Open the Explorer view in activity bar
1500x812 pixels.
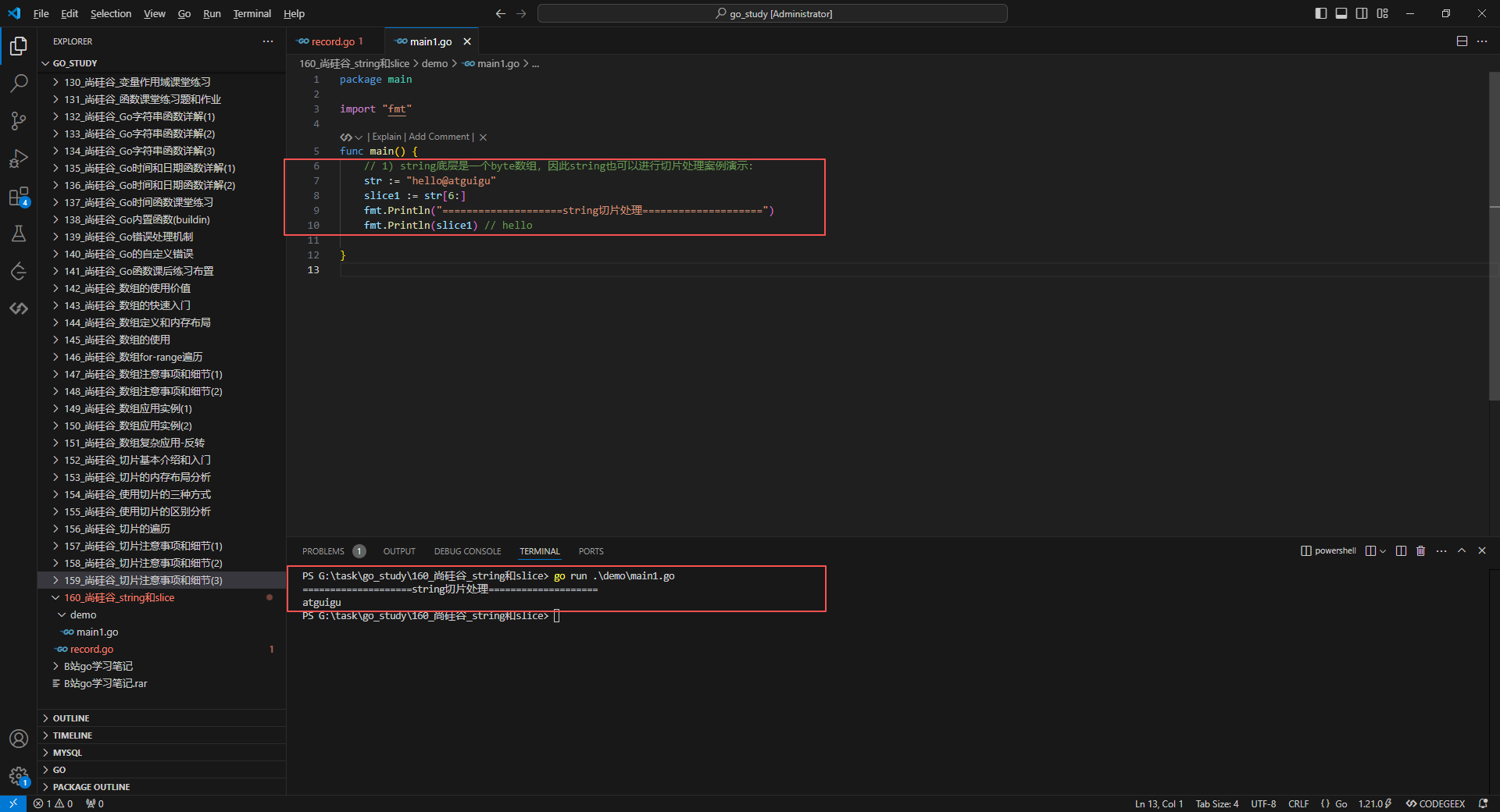[x=19, y=46]
